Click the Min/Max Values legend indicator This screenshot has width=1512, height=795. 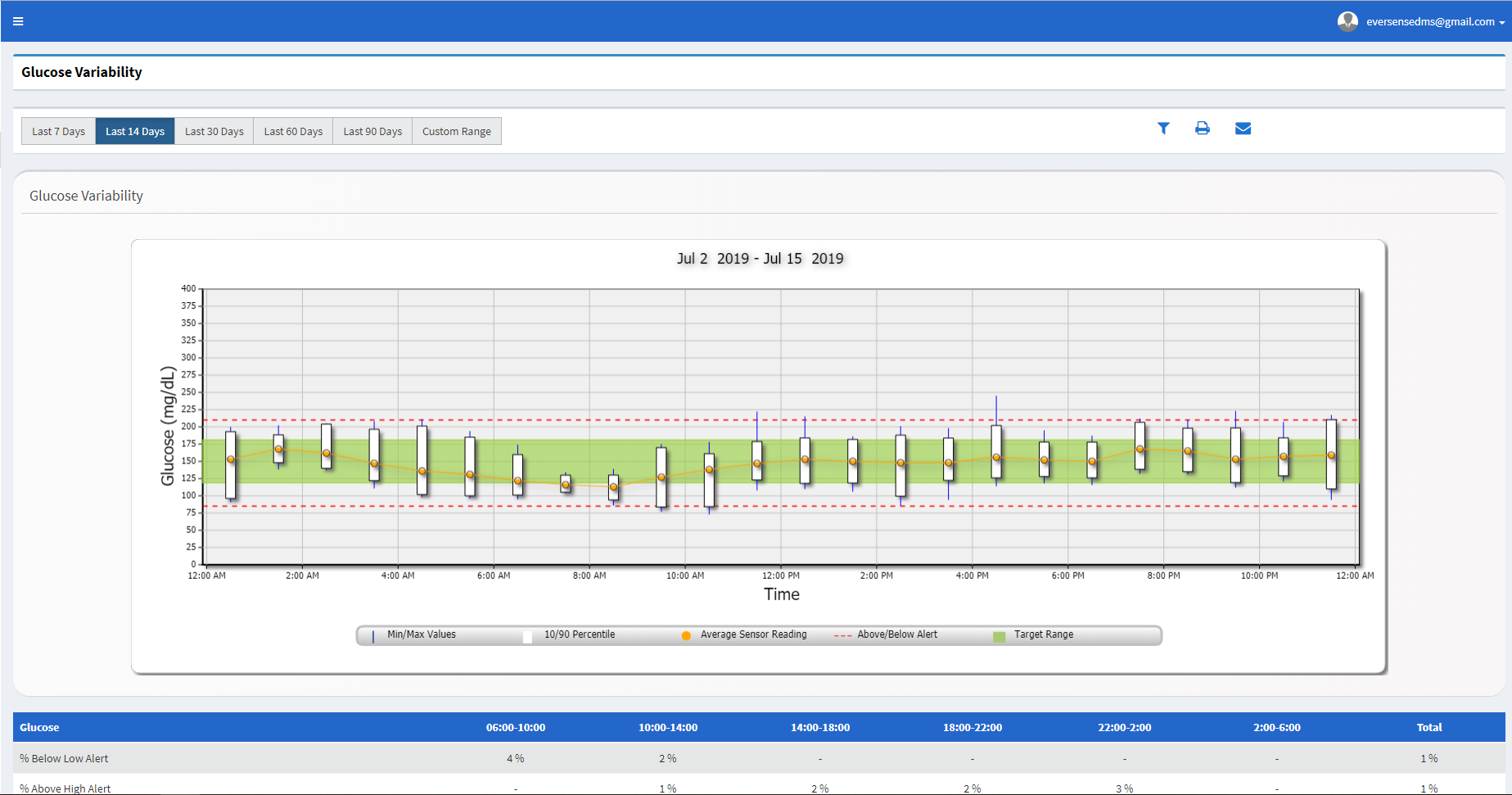click(372, 635)
